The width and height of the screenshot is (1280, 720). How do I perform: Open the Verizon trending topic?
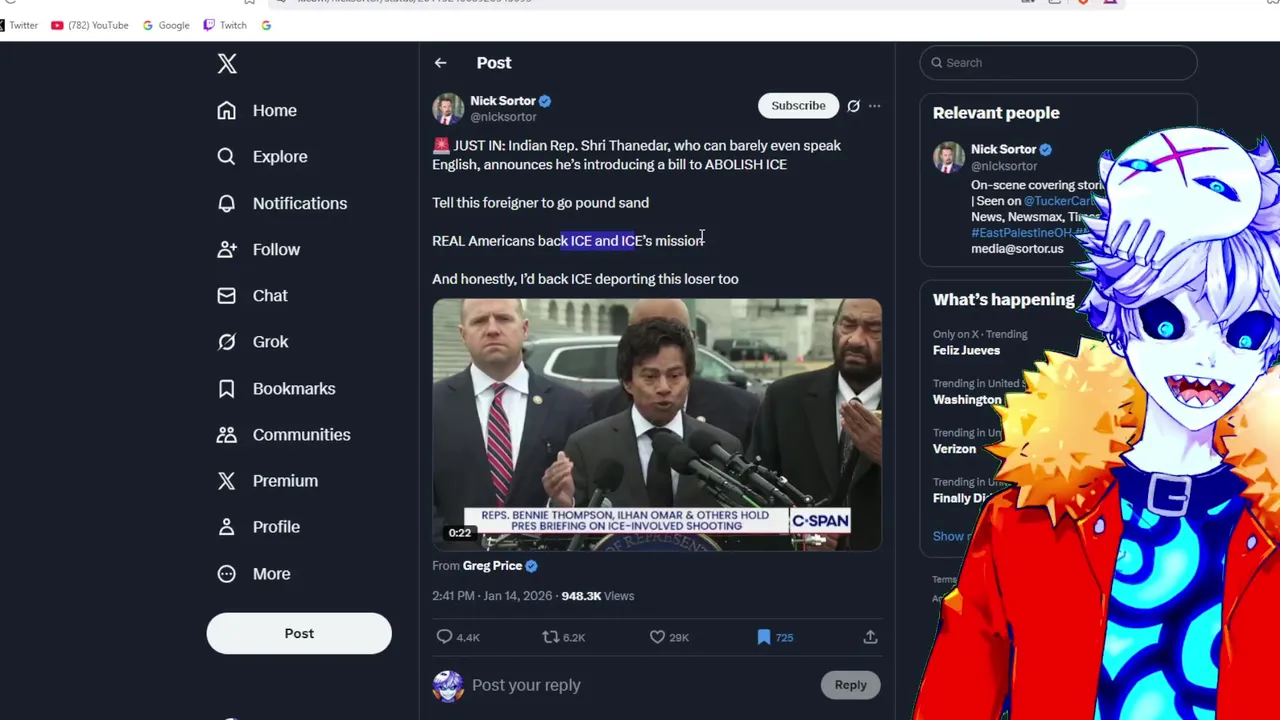[954, 449]
